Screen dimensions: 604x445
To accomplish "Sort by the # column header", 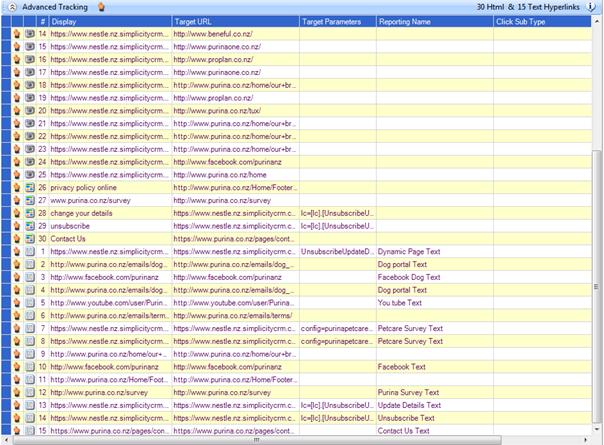I will pos(43,22).
